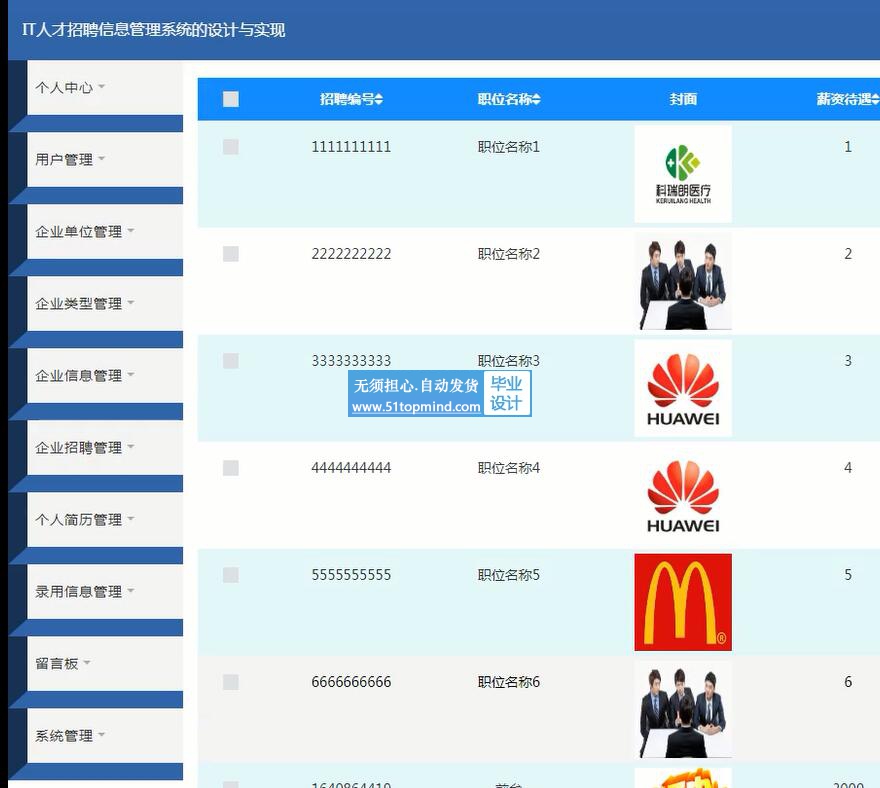This screenshot has height=788, width=880.
Task: Click salary value 6 in 职位名称6 row
Action: point(848,682)
